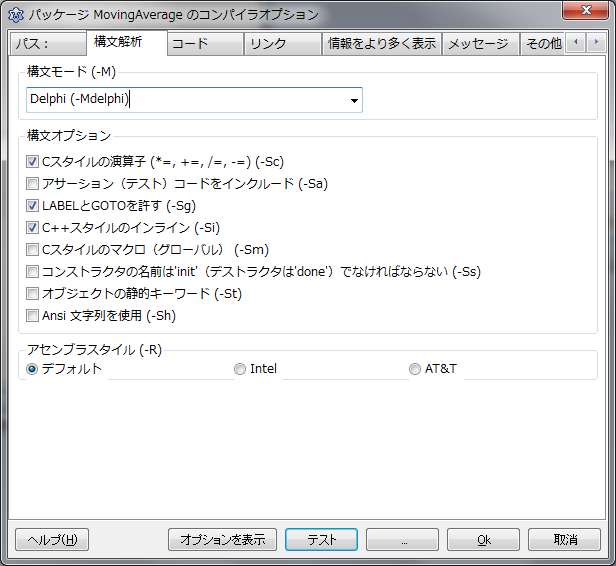
Task: Click the Lazarus gear icon in title bar
Action: pos(16,15)
